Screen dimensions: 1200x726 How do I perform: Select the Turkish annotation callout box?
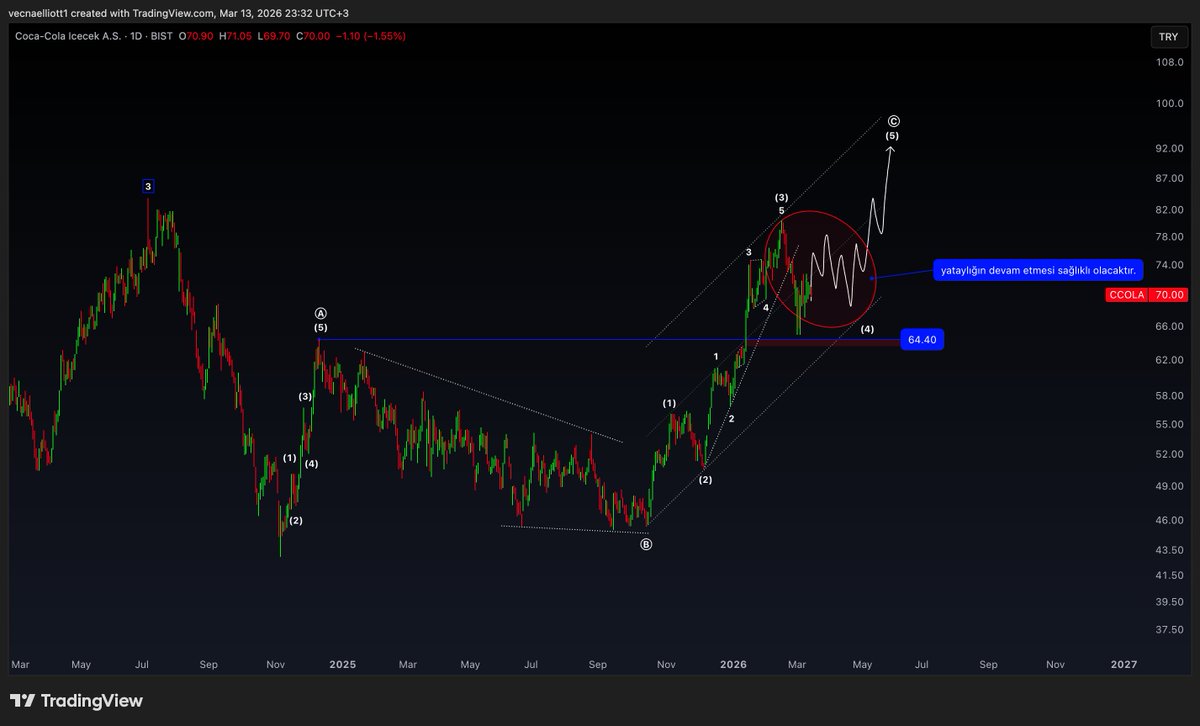pos(1037,270)
